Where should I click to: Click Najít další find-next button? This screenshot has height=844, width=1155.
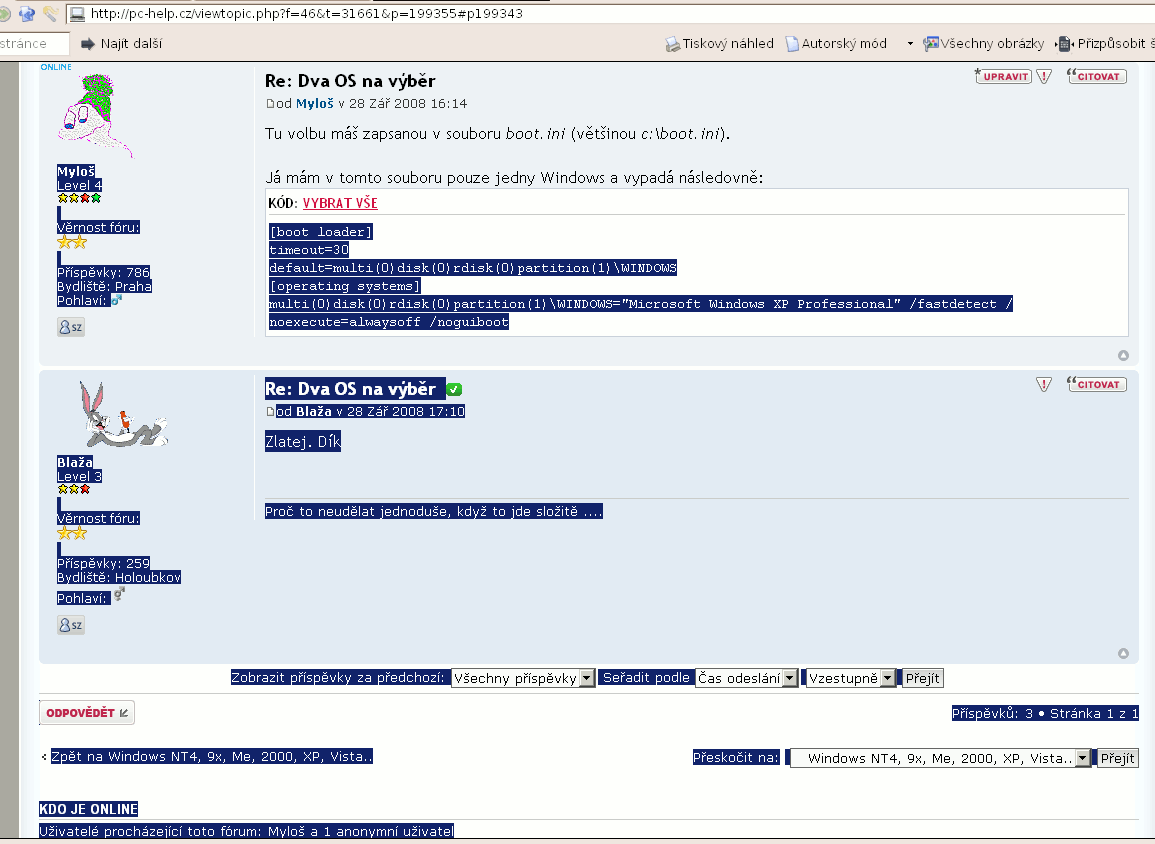click(x=122, y=43)
